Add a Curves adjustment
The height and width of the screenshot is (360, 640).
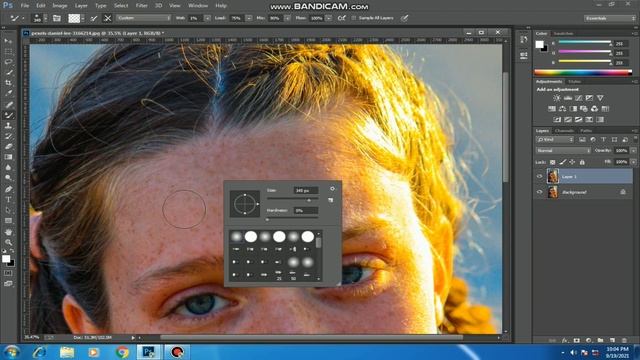pos(578,98)
